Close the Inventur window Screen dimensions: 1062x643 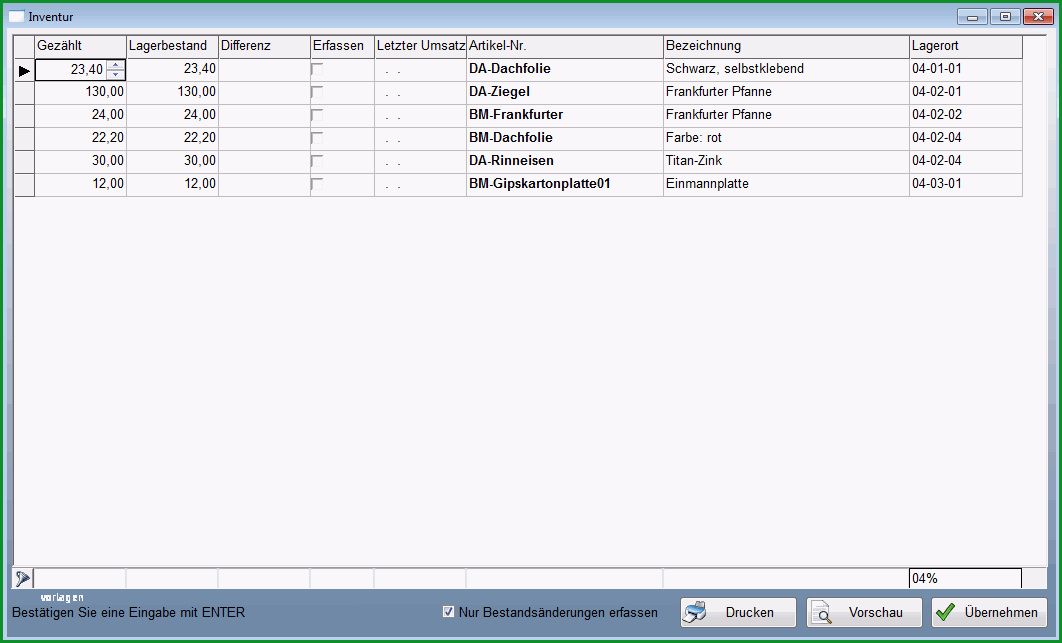click(1038, 17)
